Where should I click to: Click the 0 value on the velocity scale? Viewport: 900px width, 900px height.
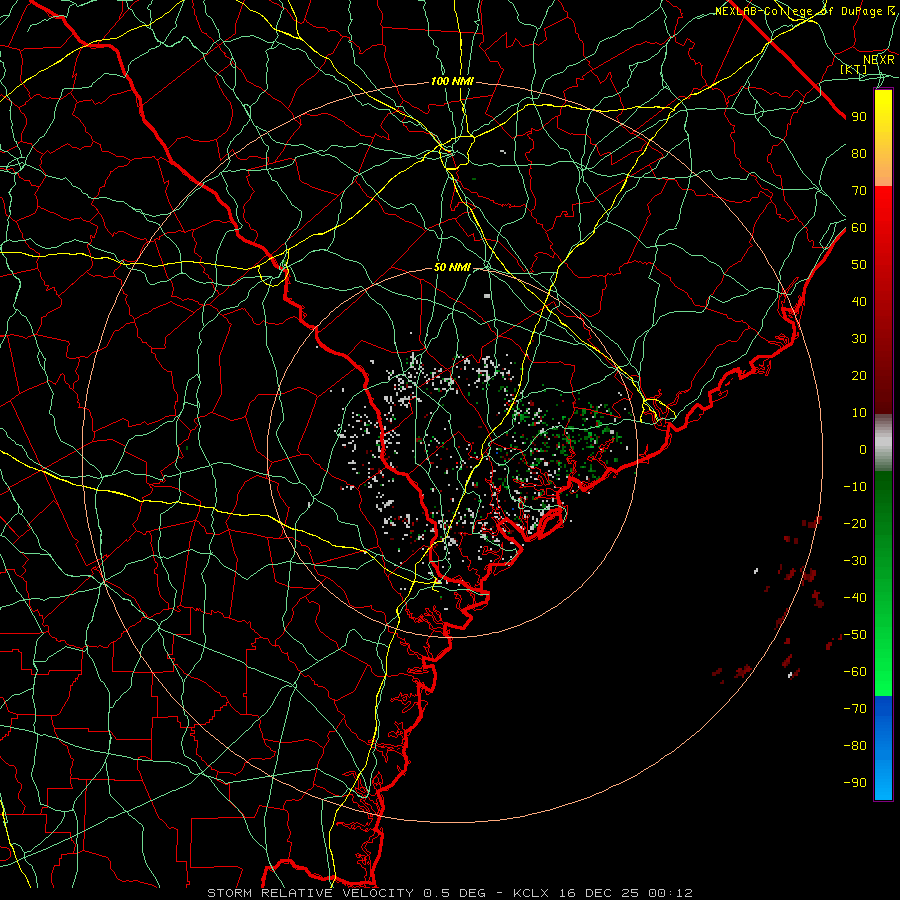tap(863, 449)
